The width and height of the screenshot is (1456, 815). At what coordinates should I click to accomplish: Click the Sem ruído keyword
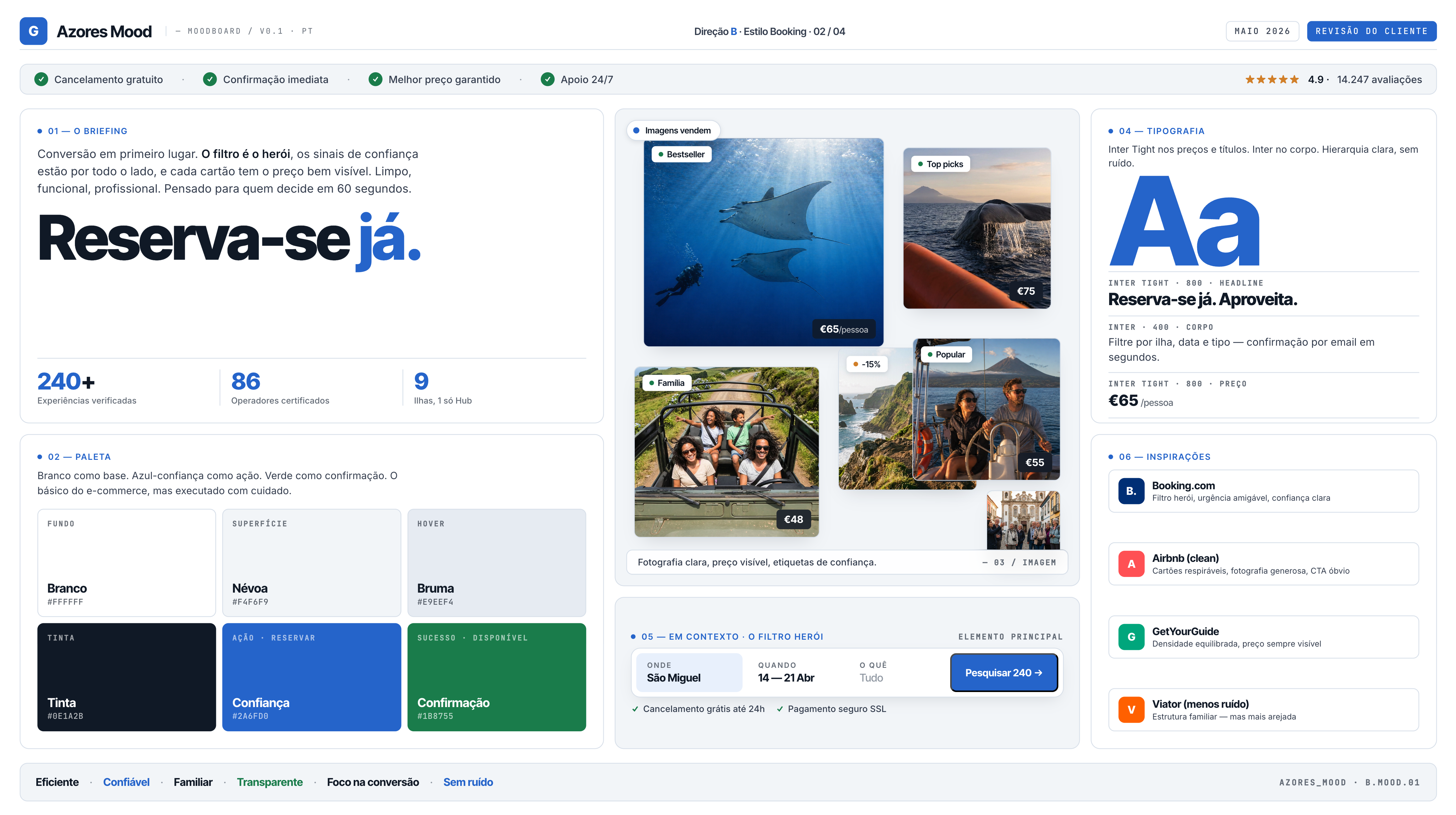[x=468, y=782]
